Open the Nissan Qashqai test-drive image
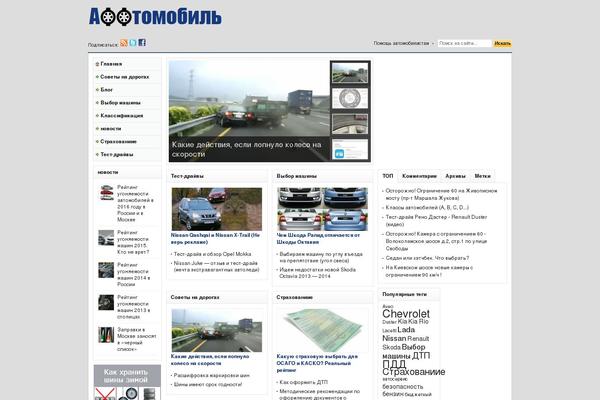The image size is (600, 400). [196, 209]
